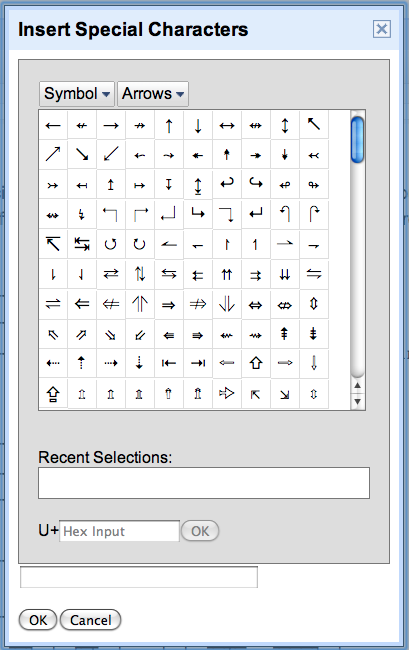Image resolution: width=409 pixels, height=650 pixels.
Task: Pick the tab symbol with two barred arrows
Action: (x=82, y=244)
